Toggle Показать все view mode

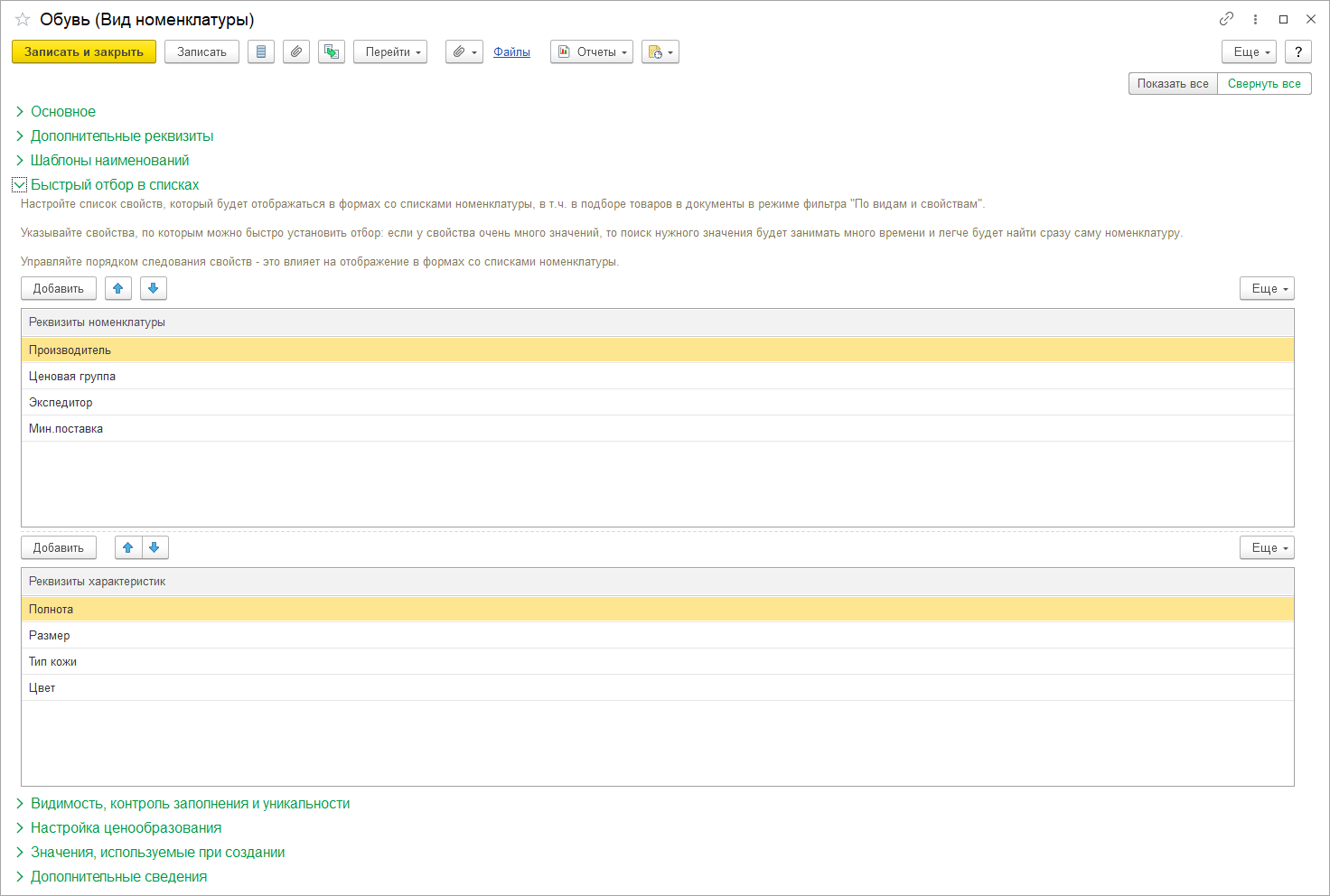(x=1173, y=84)
